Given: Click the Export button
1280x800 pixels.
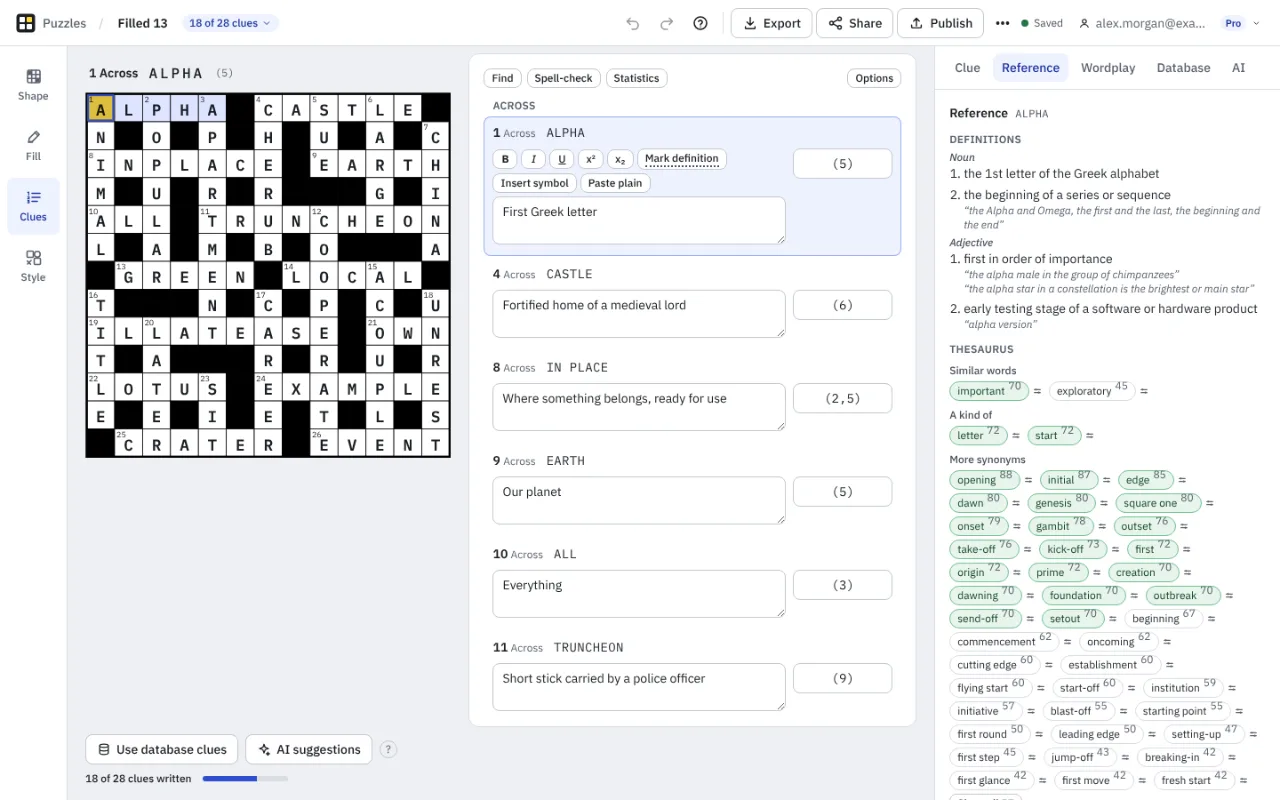Looking at the screenshot, I should [x=771, y=23].
